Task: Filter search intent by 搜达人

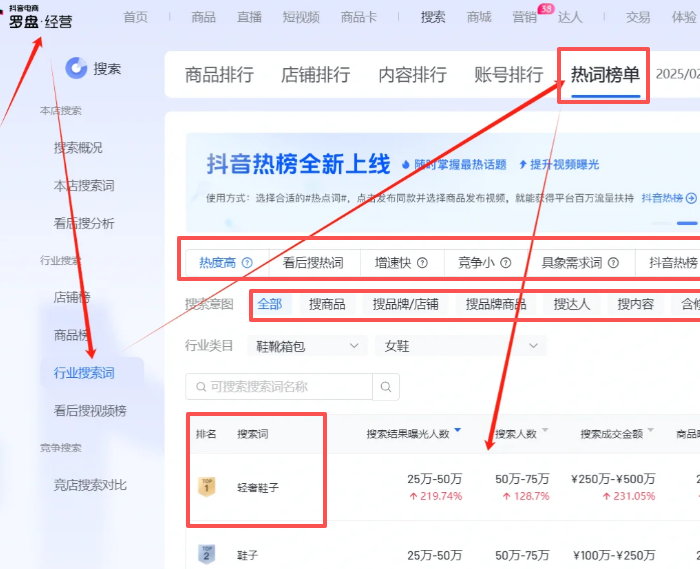Action: pos(572,304)
